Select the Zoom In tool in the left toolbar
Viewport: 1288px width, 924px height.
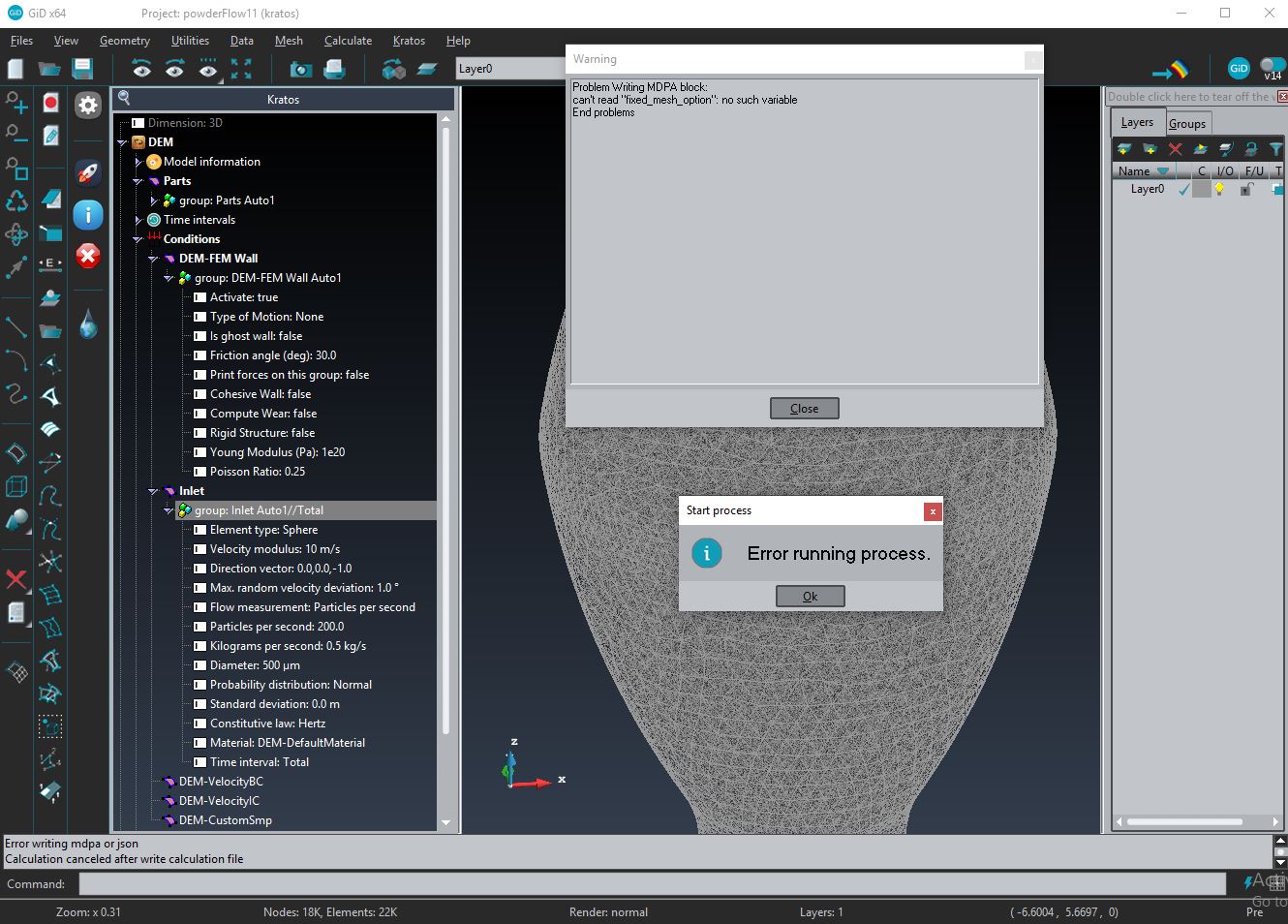[x=15, y=104]
